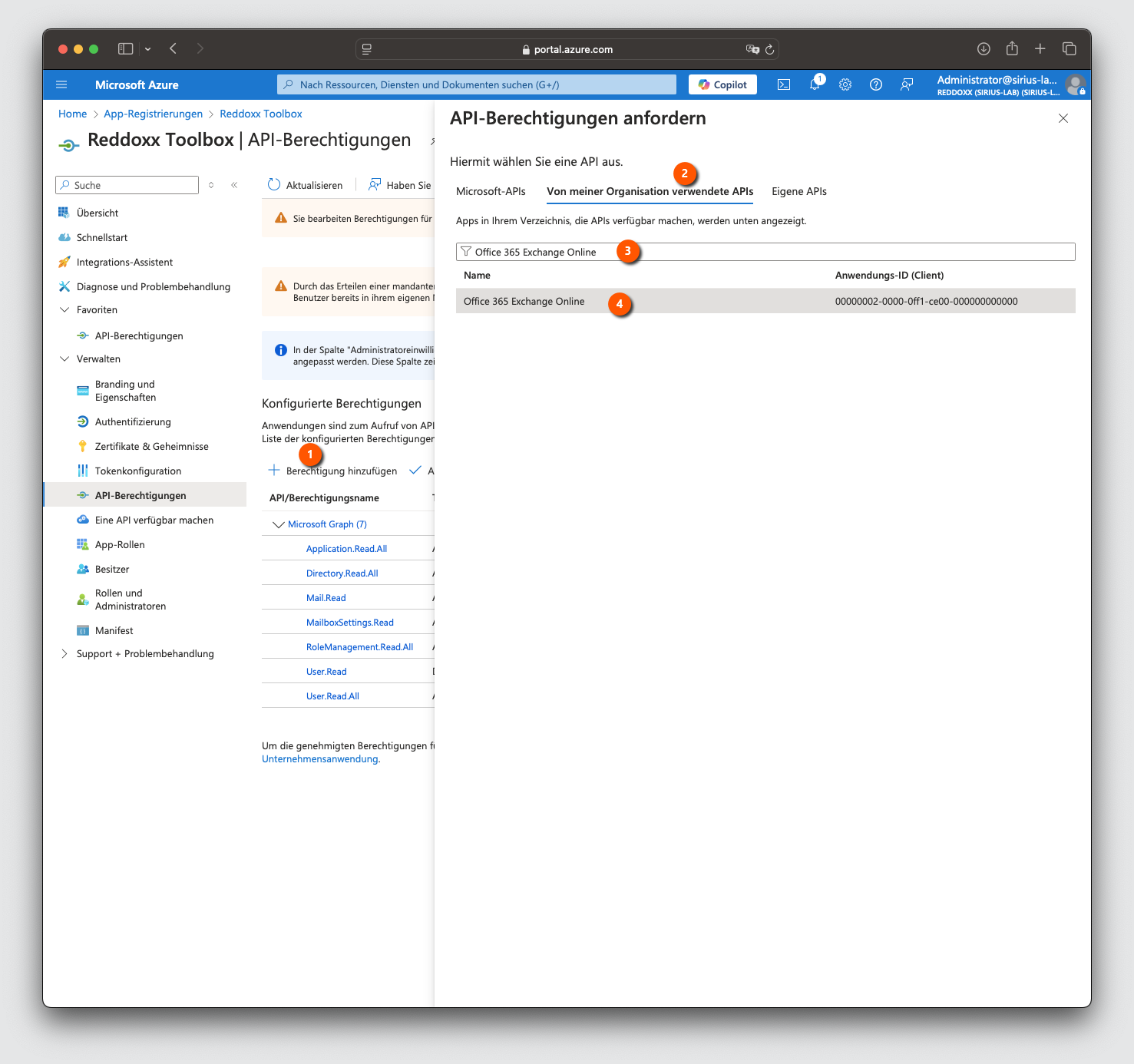Open Authentifizierung in sidebar
Viewport: 1134px width, 1064px height.
(133, 421)
